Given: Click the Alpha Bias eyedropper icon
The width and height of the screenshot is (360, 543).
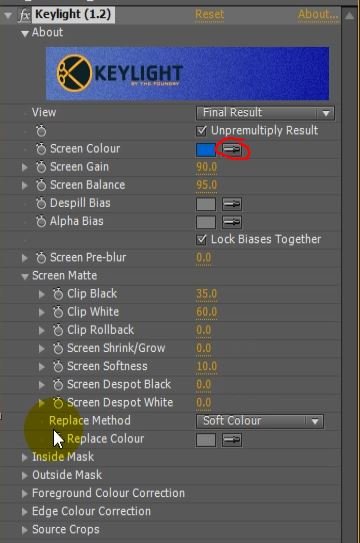Looking at the screenshot, I should (232, 222).
